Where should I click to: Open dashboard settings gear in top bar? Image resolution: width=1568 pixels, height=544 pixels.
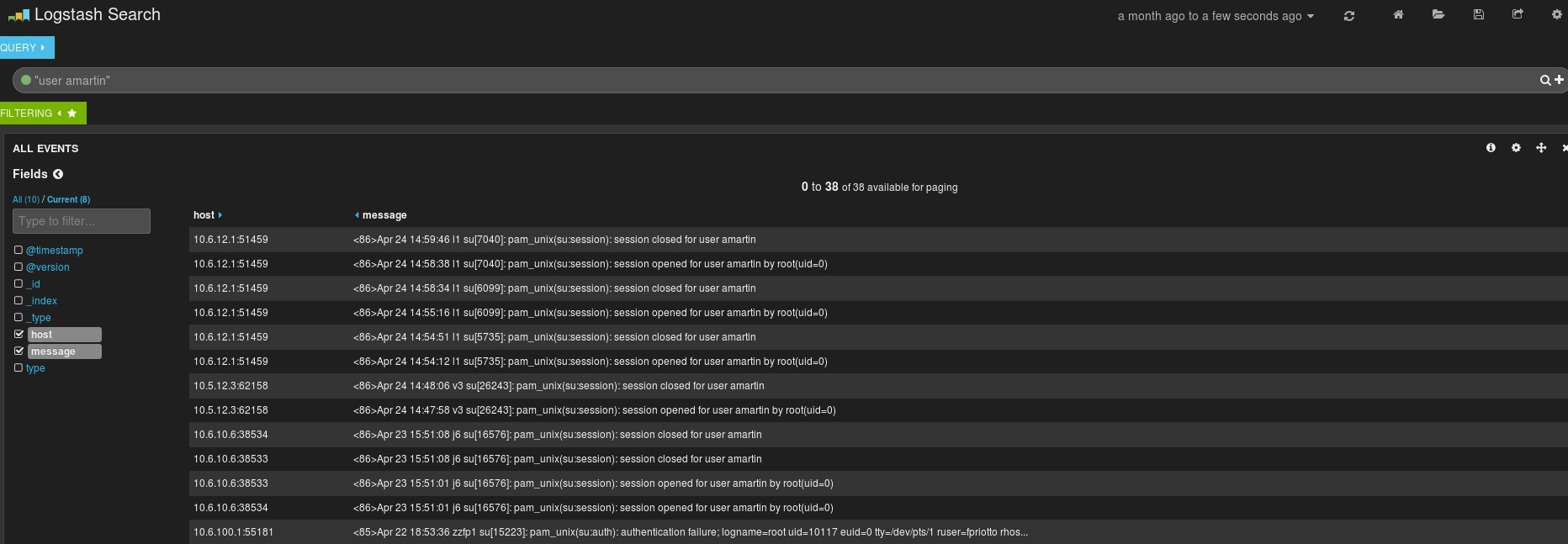click(1556, 15)
